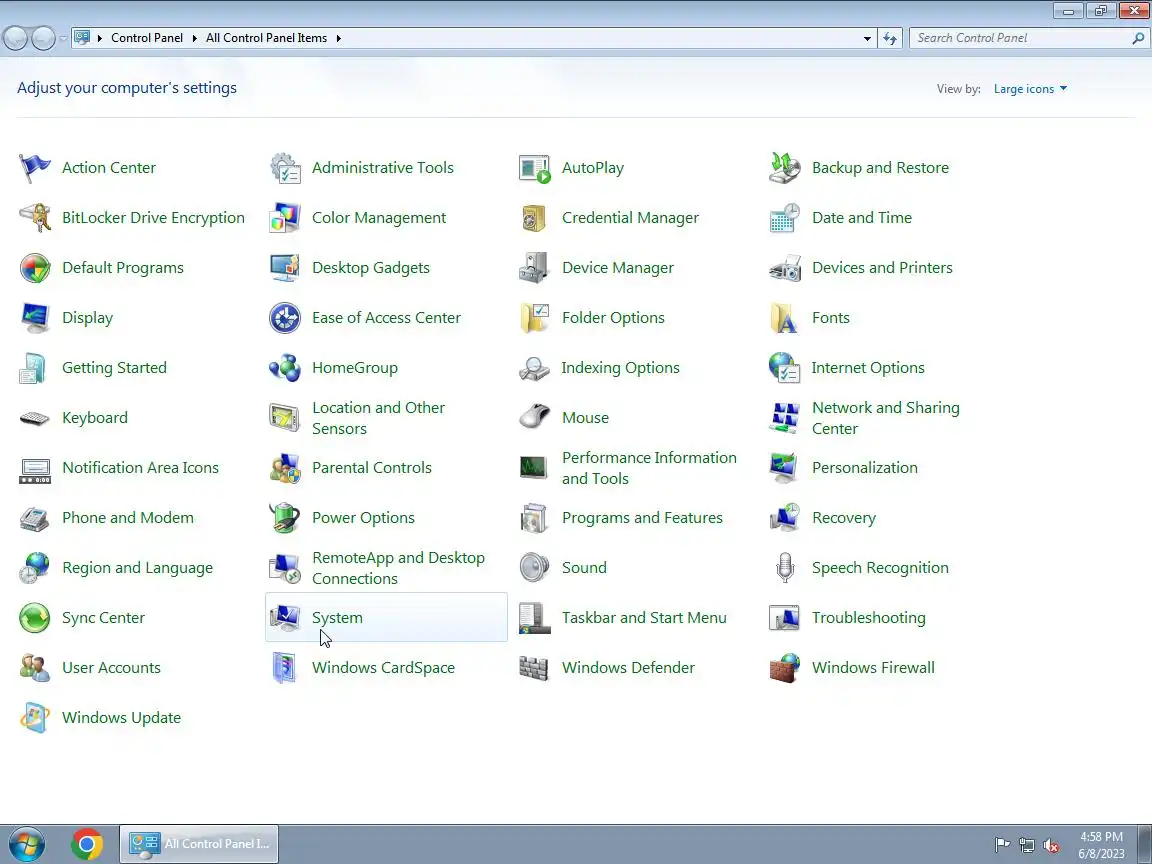Click the HomeGroup spheres icon
The image size is (1152, 864).
point(285,368)
